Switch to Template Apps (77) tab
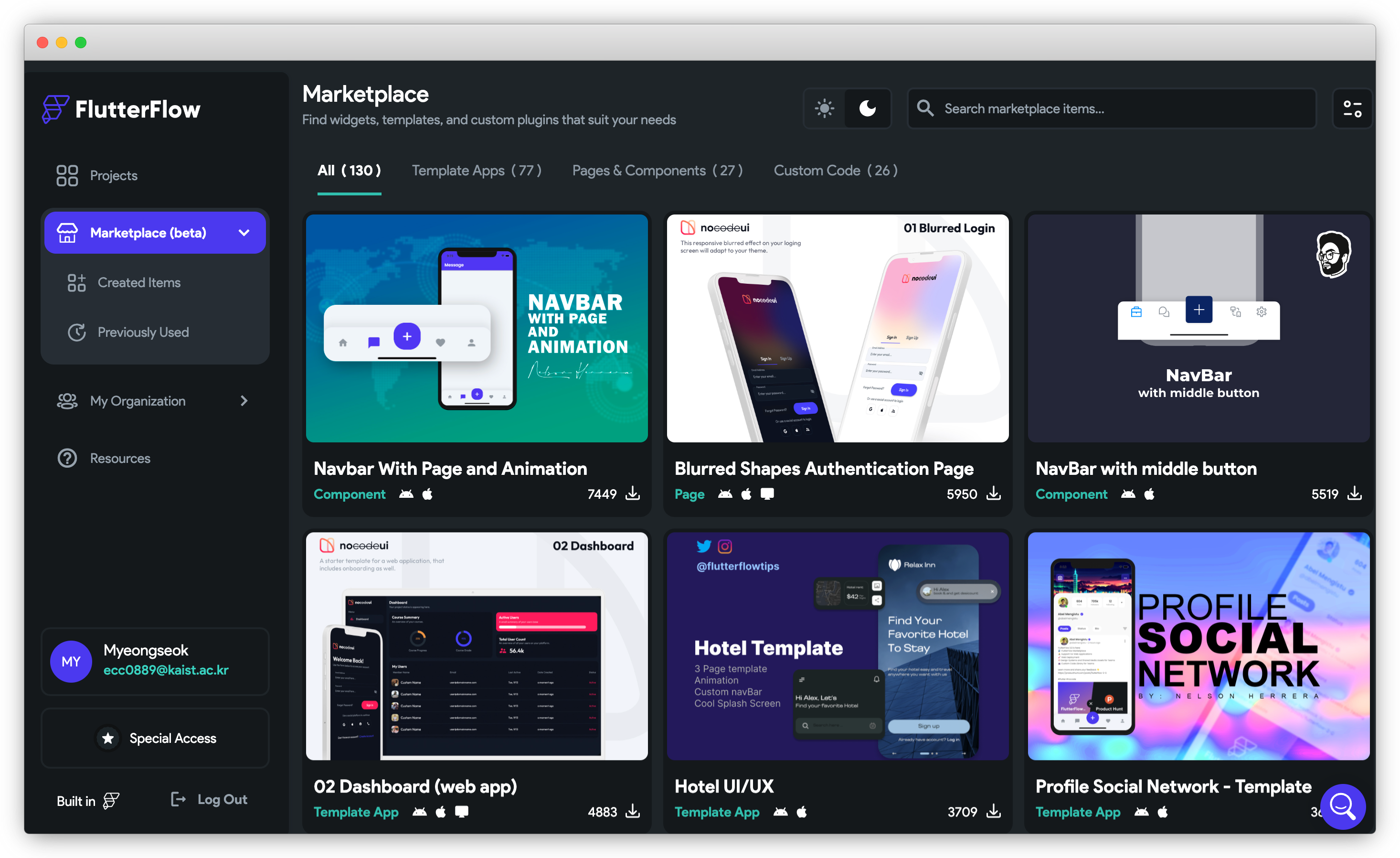The image size is (1400, 858). coord(477,171)
